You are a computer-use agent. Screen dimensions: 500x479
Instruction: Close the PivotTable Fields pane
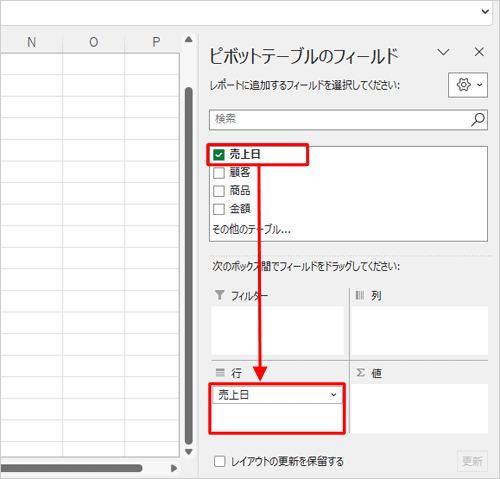point(479,52)
